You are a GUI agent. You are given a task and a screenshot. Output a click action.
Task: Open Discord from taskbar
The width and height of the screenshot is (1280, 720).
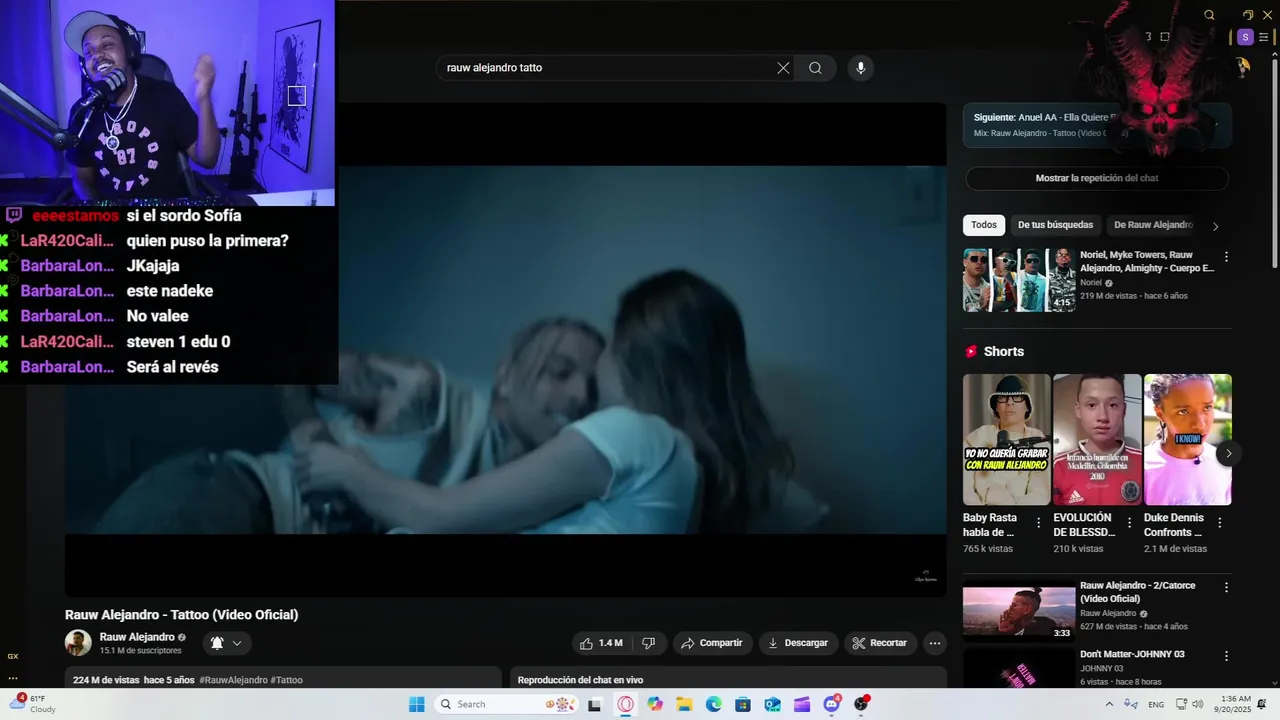point(831,704)
